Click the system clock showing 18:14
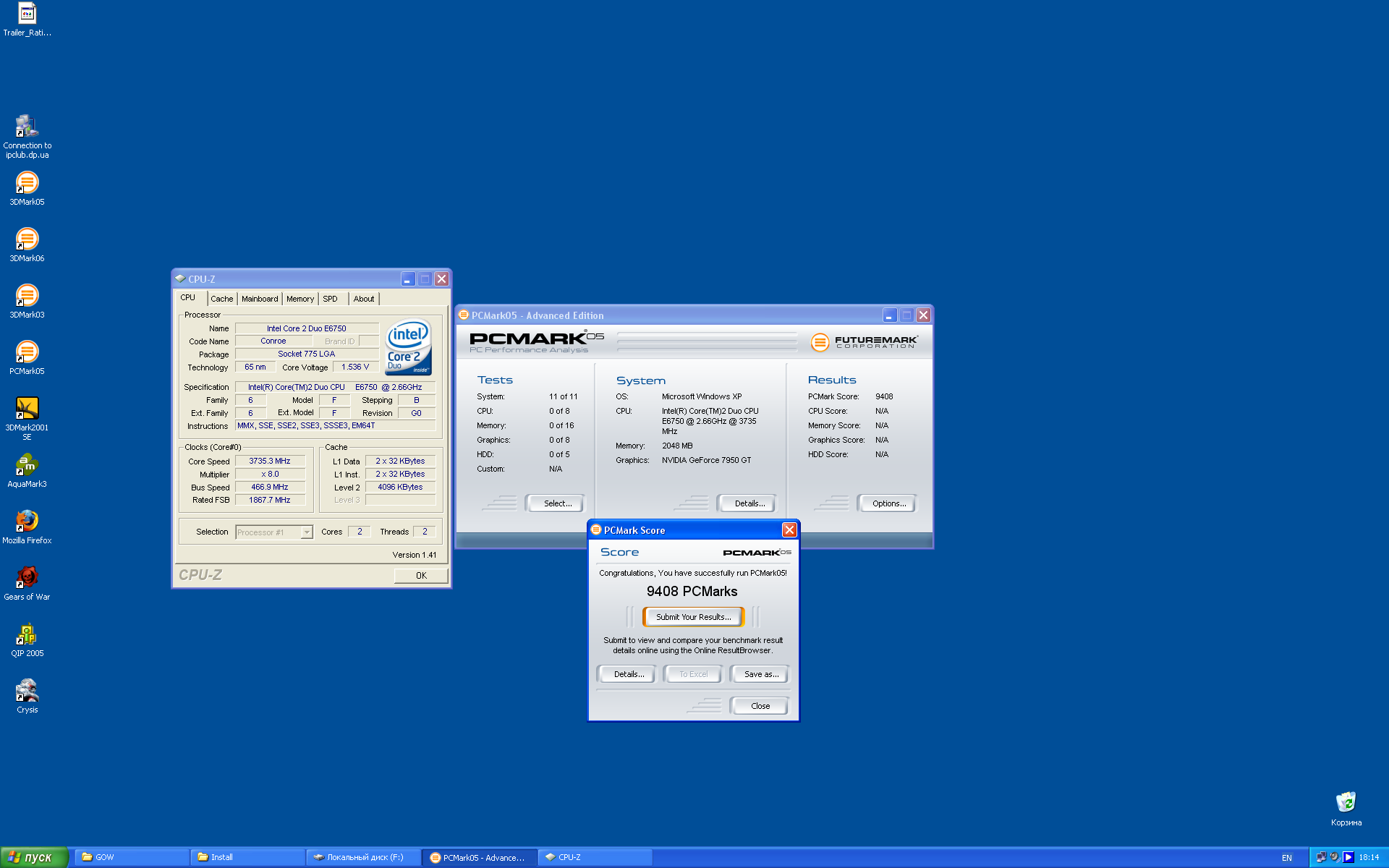 pyautogui.click(x=1369, y=858)
